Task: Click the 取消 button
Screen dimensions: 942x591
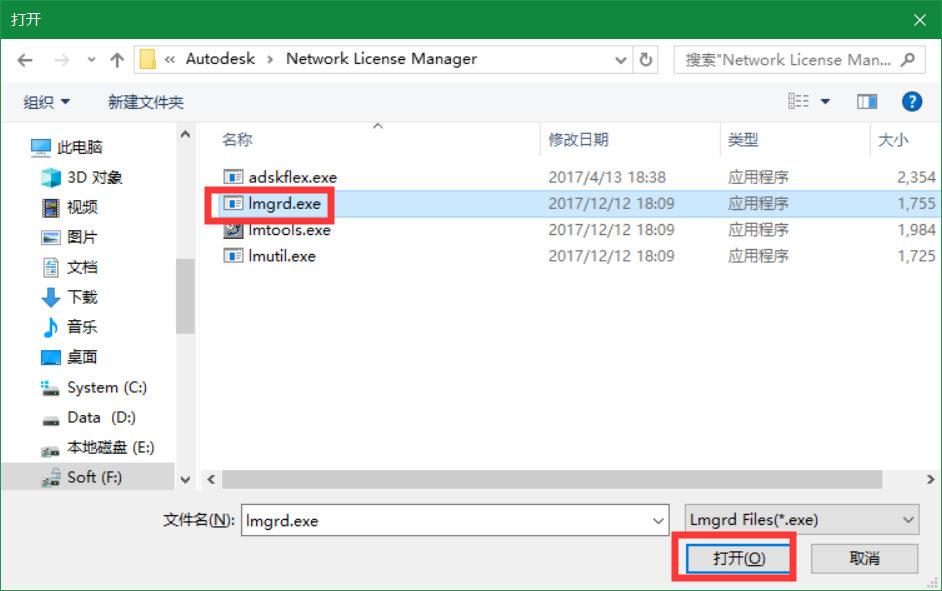Action: pyautogui.click(x=865, y=559)
